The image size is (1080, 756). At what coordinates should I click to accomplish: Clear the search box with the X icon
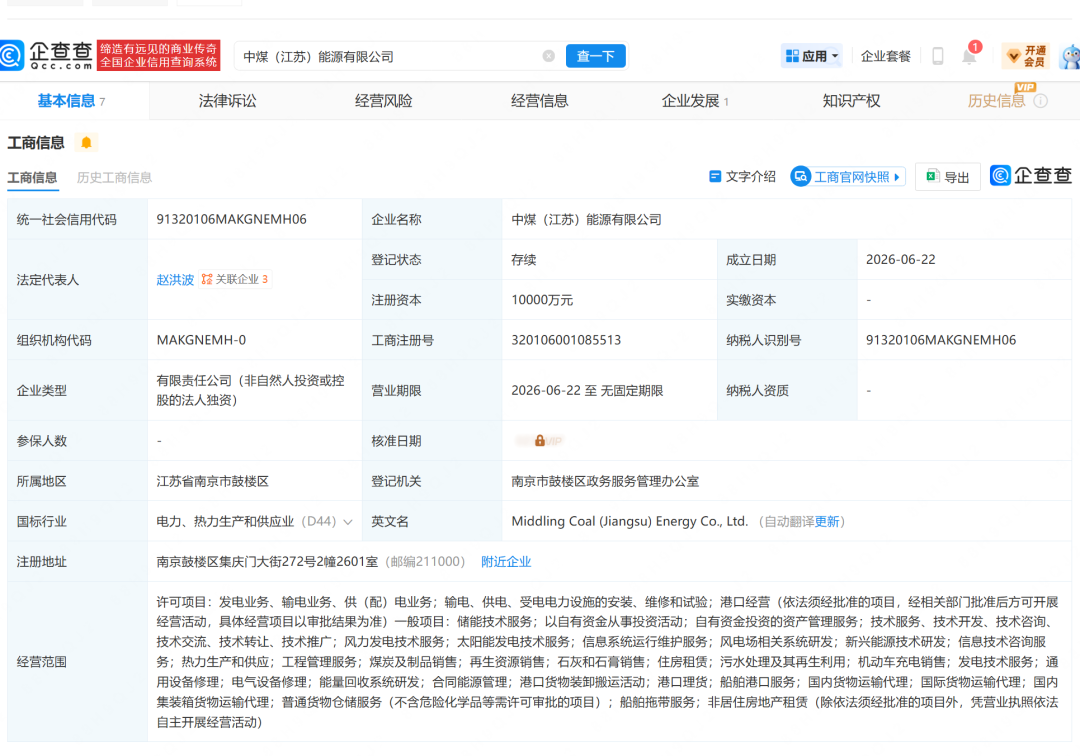pyautogui.click(x=548, y=56)
